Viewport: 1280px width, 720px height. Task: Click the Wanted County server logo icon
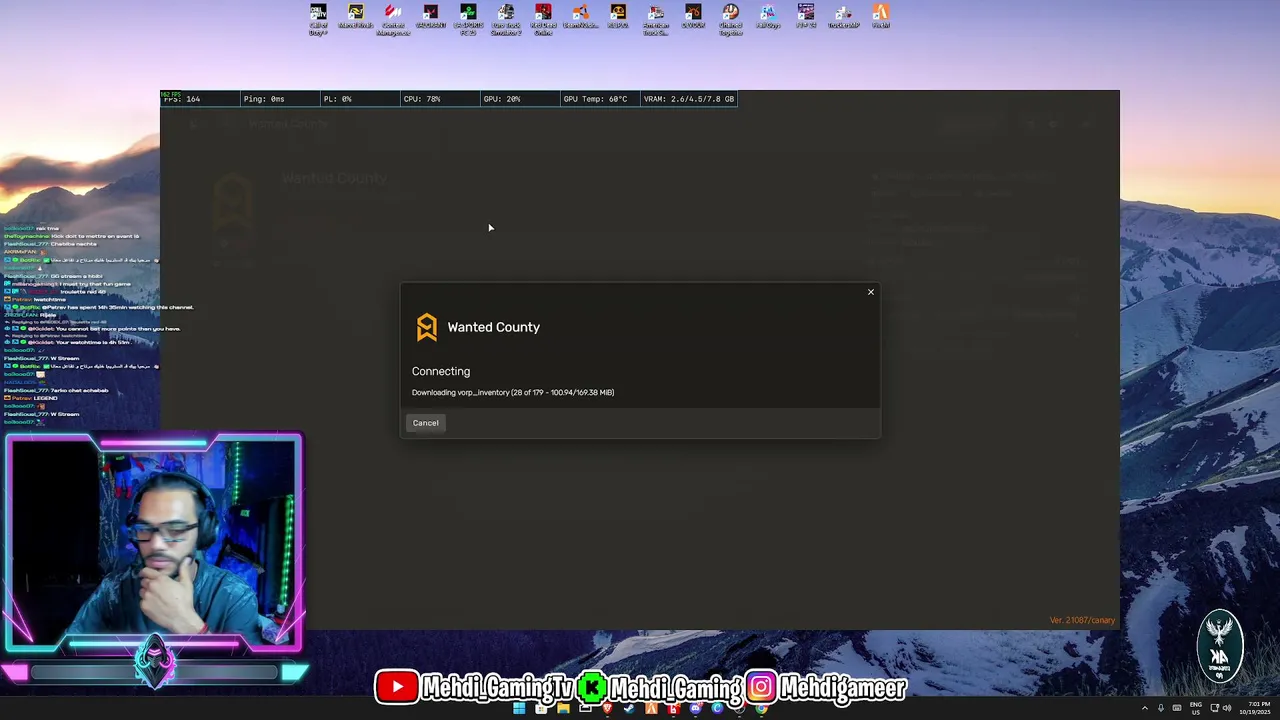click(427, 327)
